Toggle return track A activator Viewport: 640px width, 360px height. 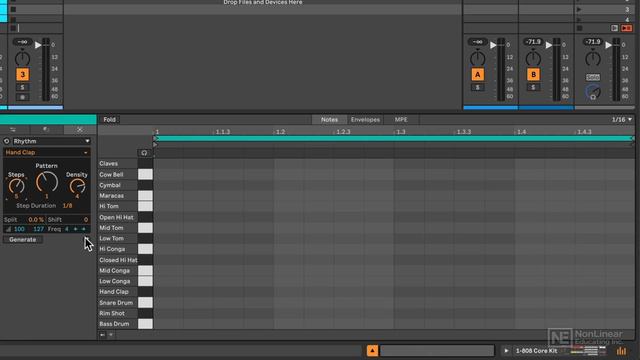point(478,74)
